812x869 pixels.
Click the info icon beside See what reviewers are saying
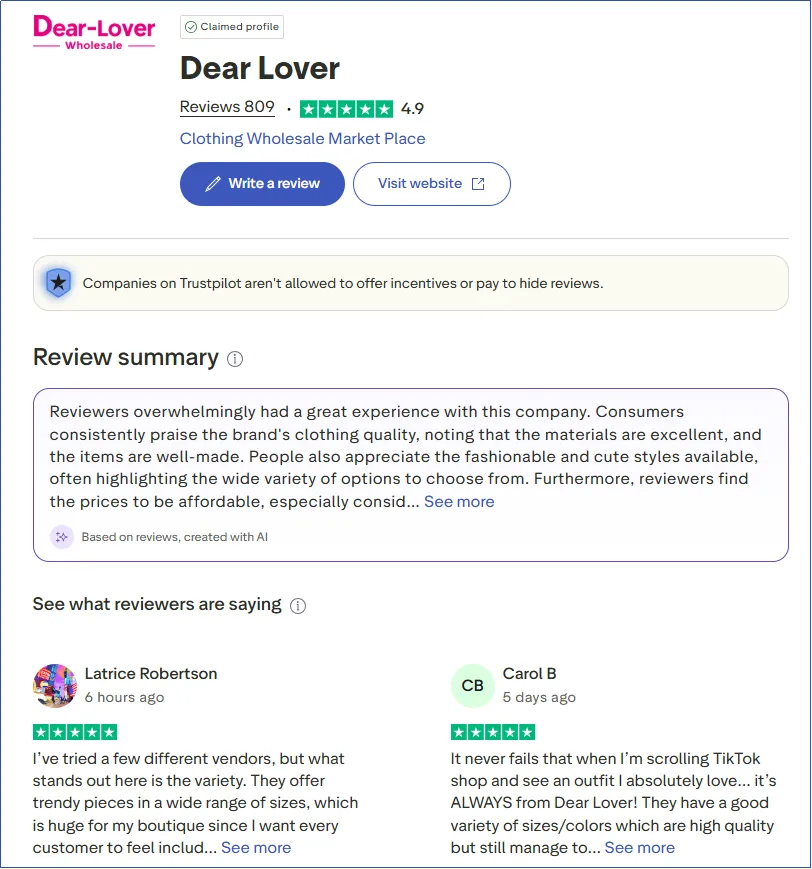pos(297,605)
